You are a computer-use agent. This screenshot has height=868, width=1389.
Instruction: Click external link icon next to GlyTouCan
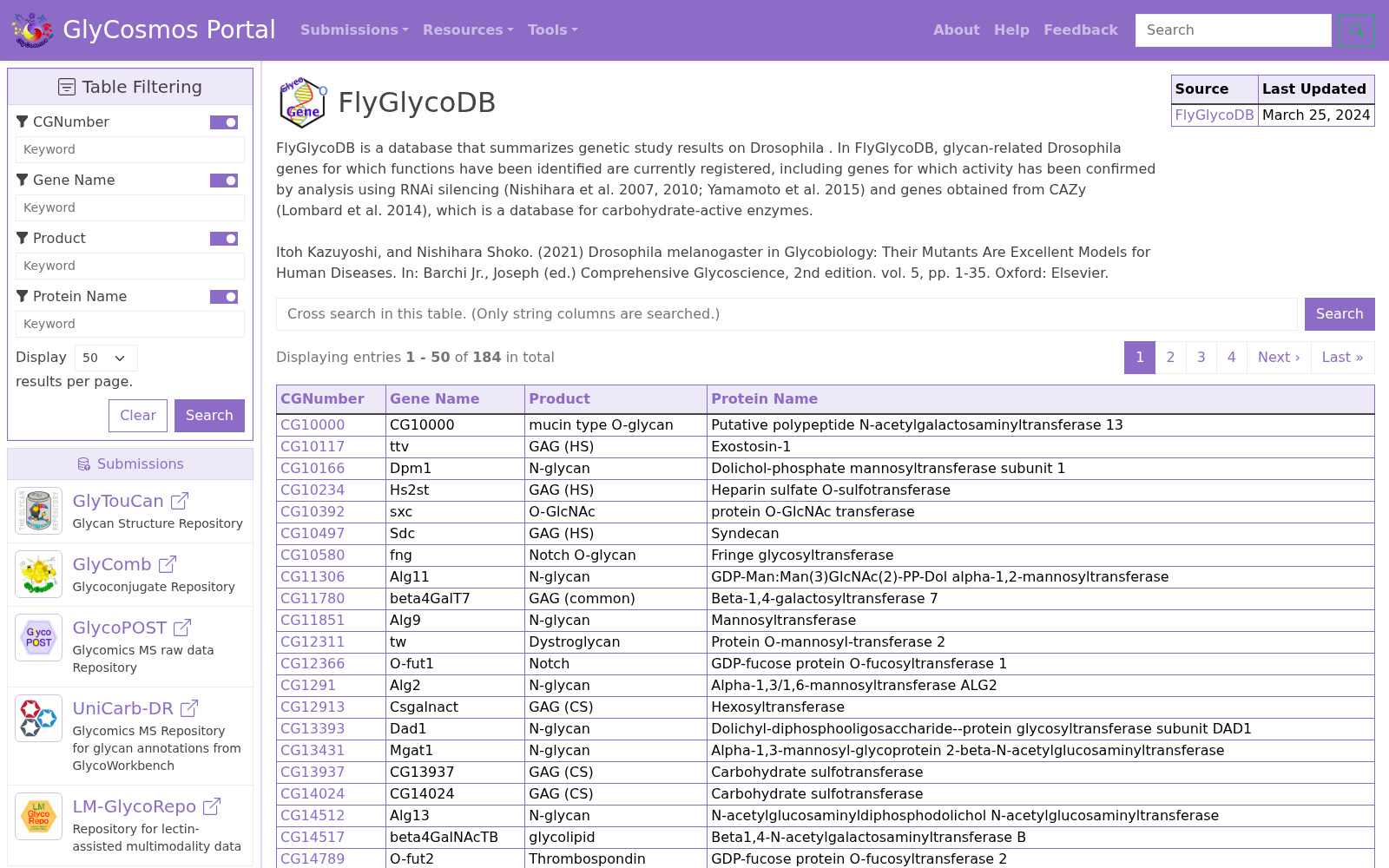(x=180, y=501)
